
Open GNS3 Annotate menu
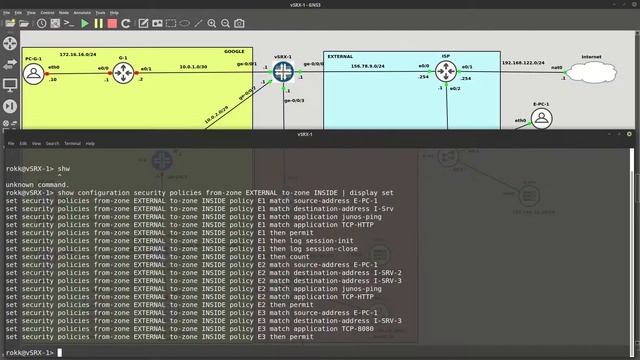pos(82,13)
